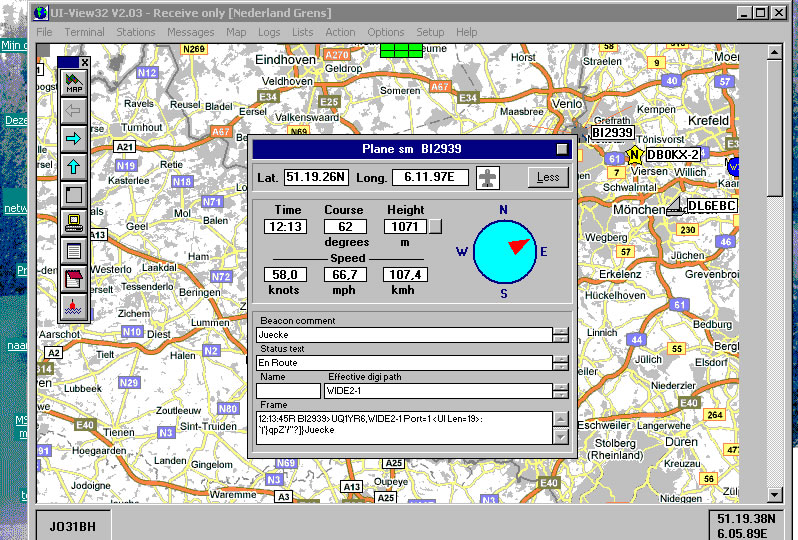798x540 pixels.
Task: Click the yellow star DB0KX-2 station
Action: pos(634,155)
